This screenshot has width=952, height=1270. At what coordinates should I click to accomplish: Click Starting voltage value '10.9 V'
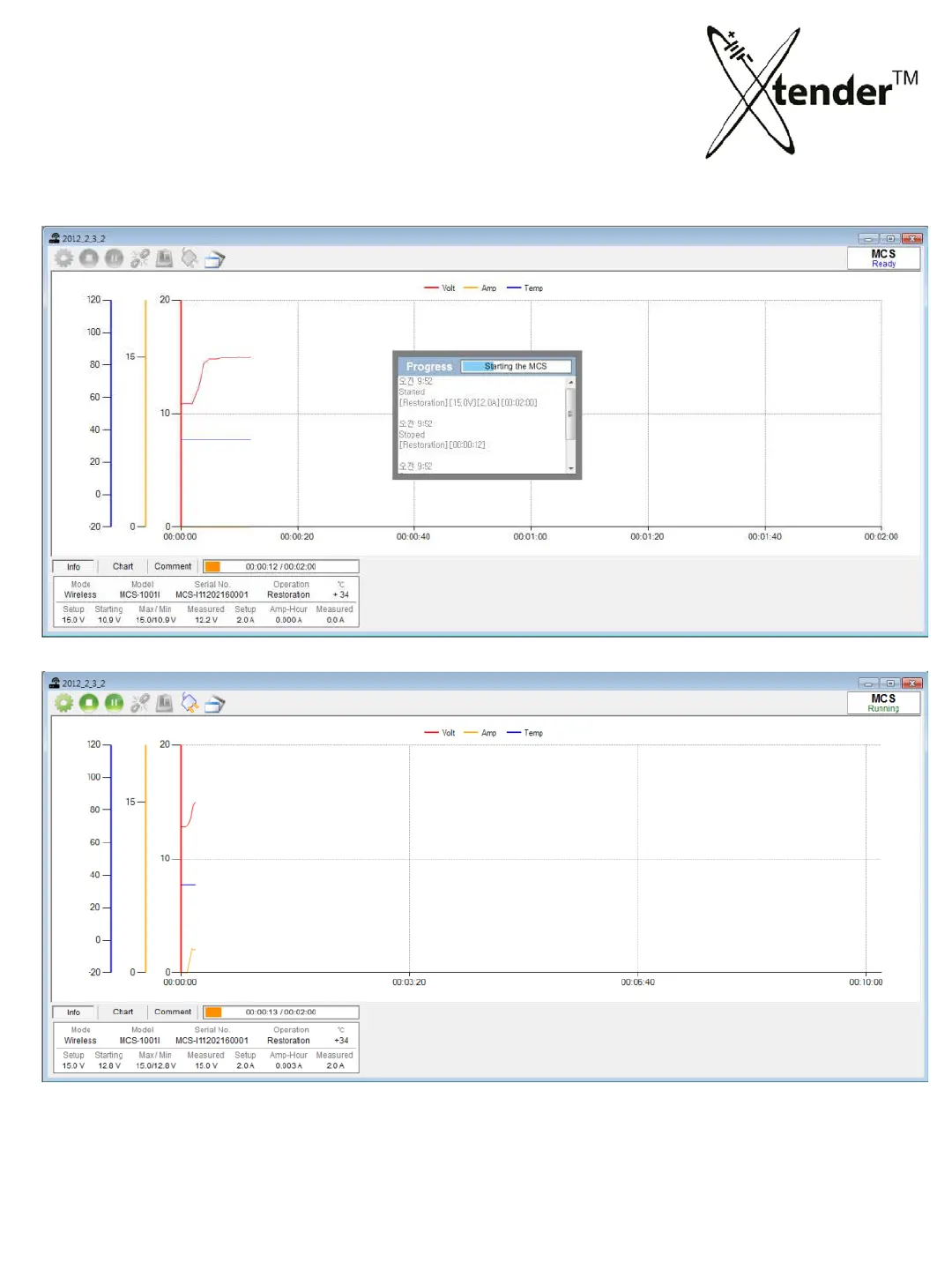(109, 620)
